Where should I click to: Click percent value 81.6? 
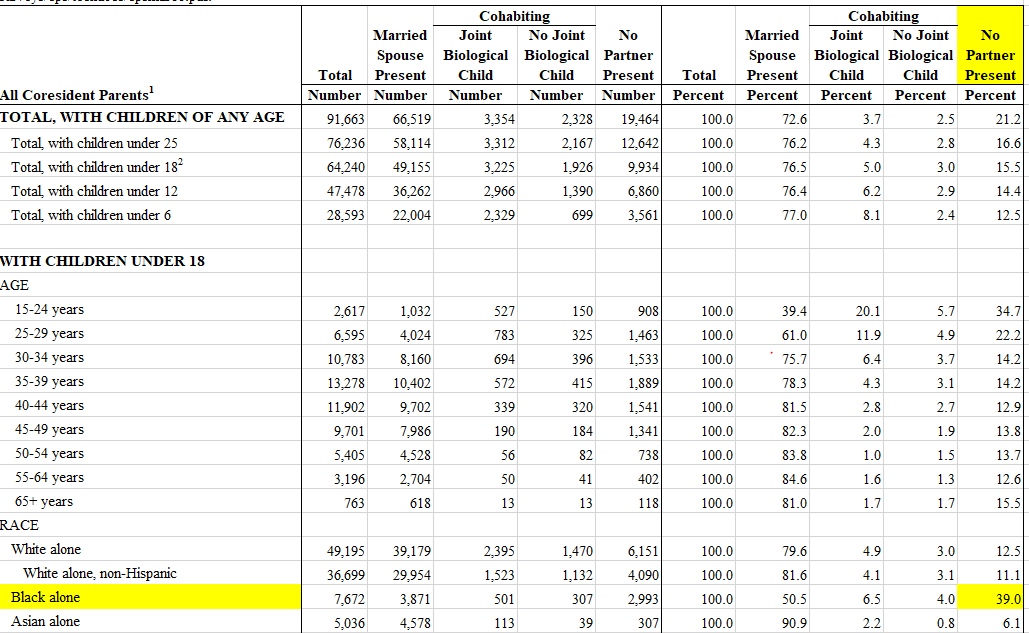point(794,575)
